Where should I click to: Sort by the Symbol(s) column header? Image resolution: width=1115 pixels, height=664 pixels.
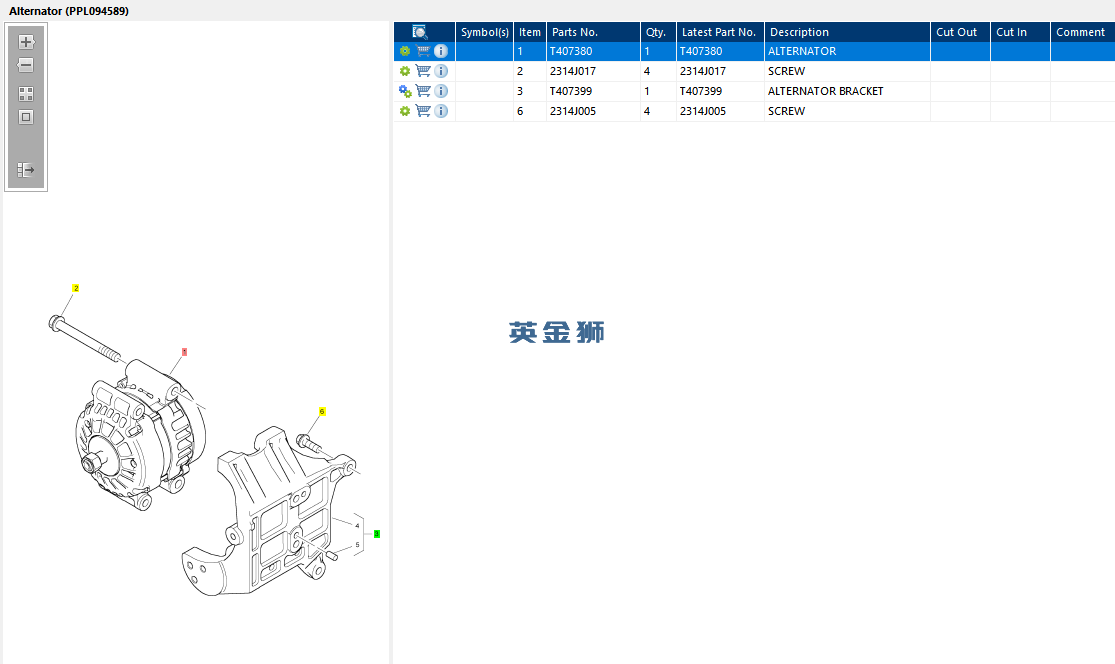484,32
